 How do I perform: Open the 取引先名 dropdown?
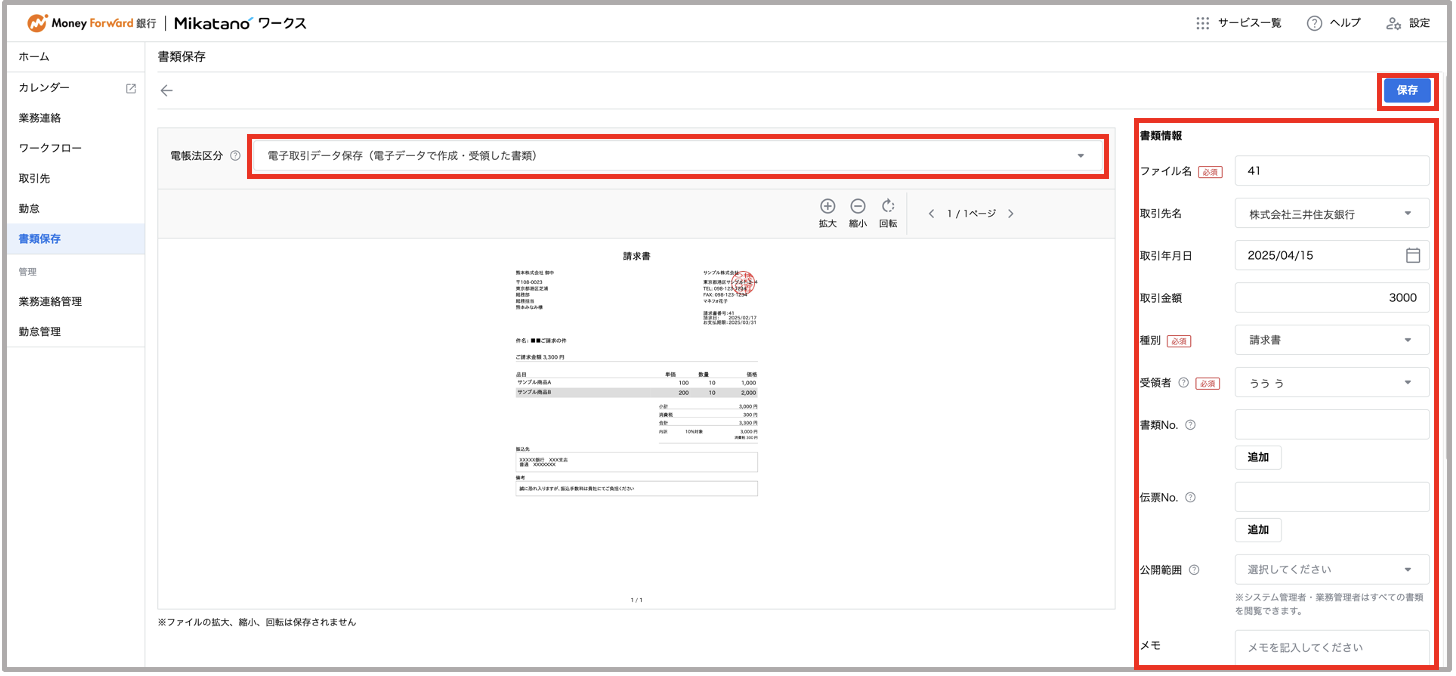[x=1332, y=213]
